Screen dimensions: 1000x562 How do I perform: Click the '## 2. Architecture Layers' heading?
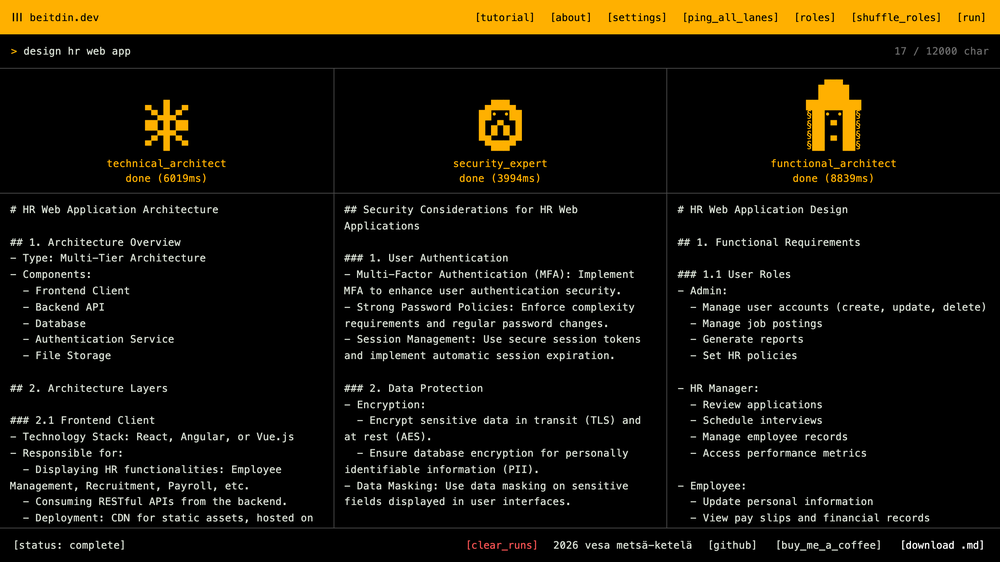pyautogui.click(x=89, y=388)
